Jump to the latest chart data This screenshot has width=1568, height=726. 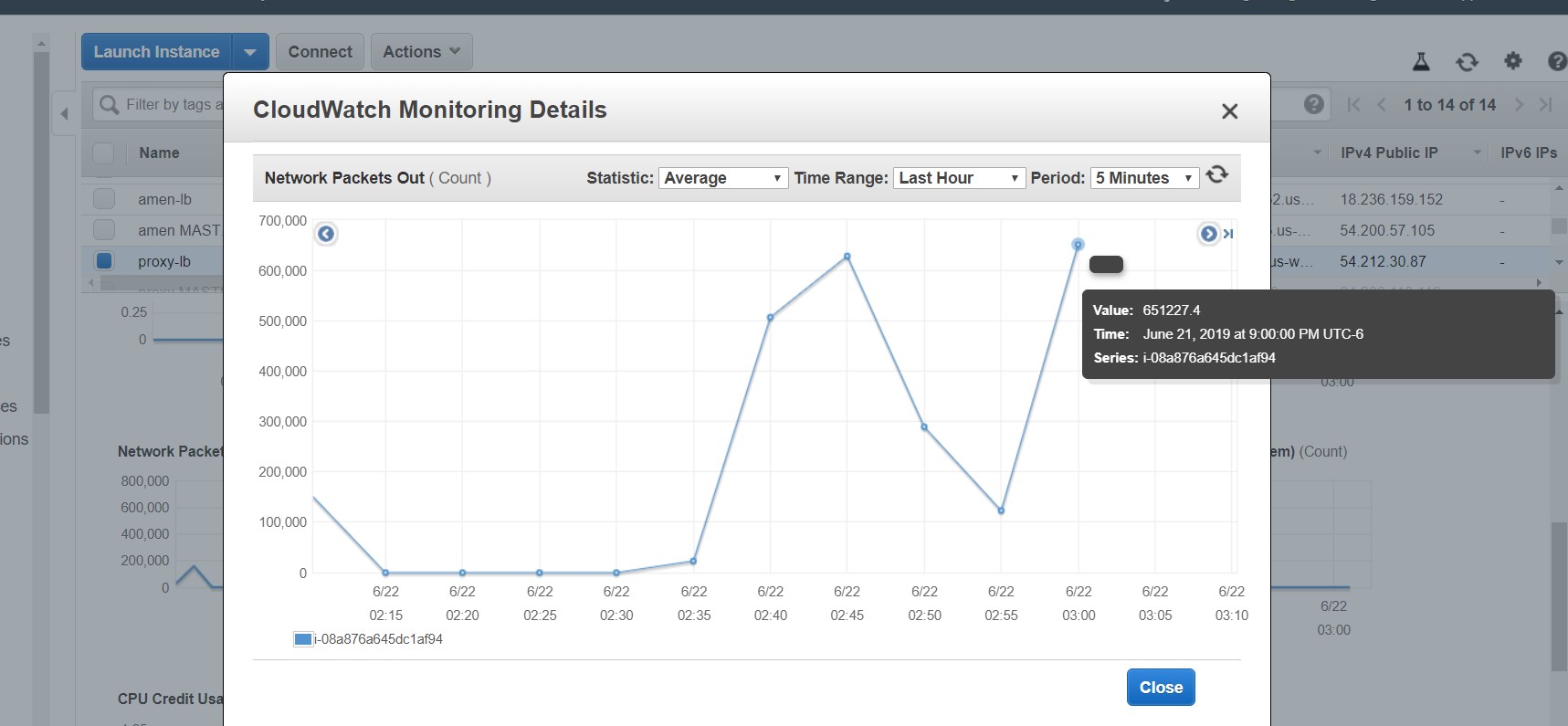click(x=1228, y=234)
